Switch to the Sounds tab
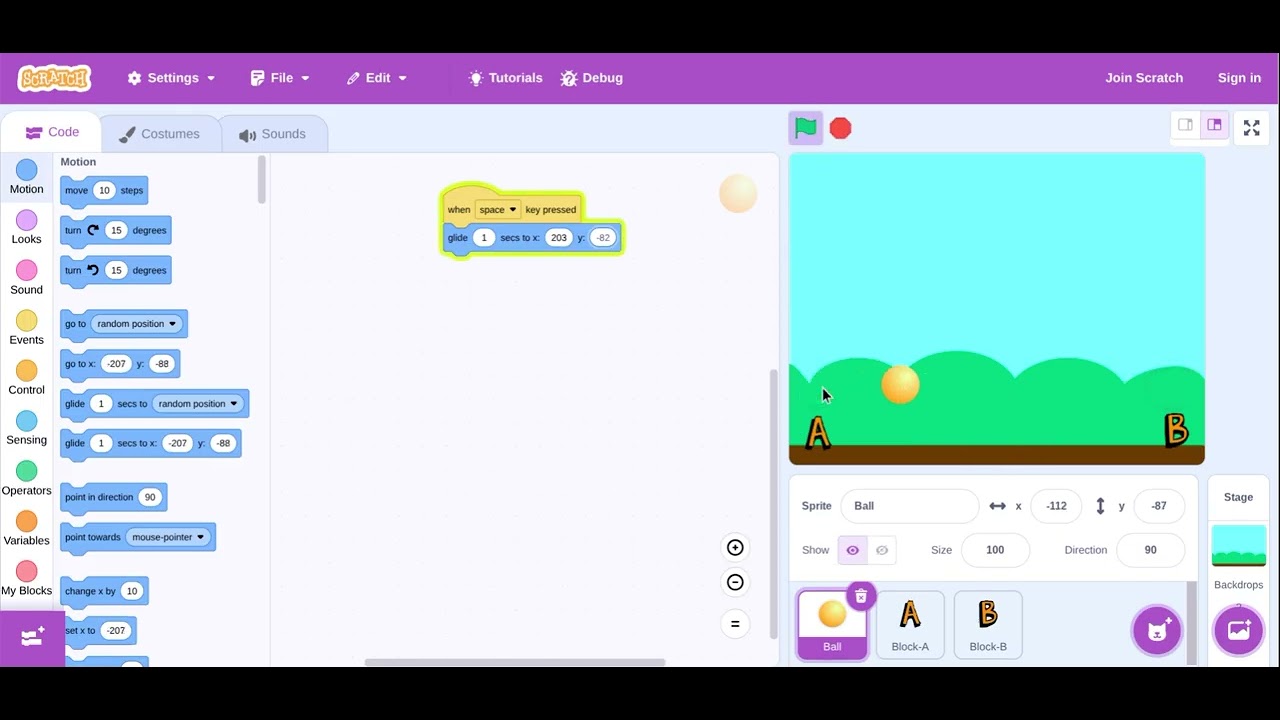 coord(272,134)
